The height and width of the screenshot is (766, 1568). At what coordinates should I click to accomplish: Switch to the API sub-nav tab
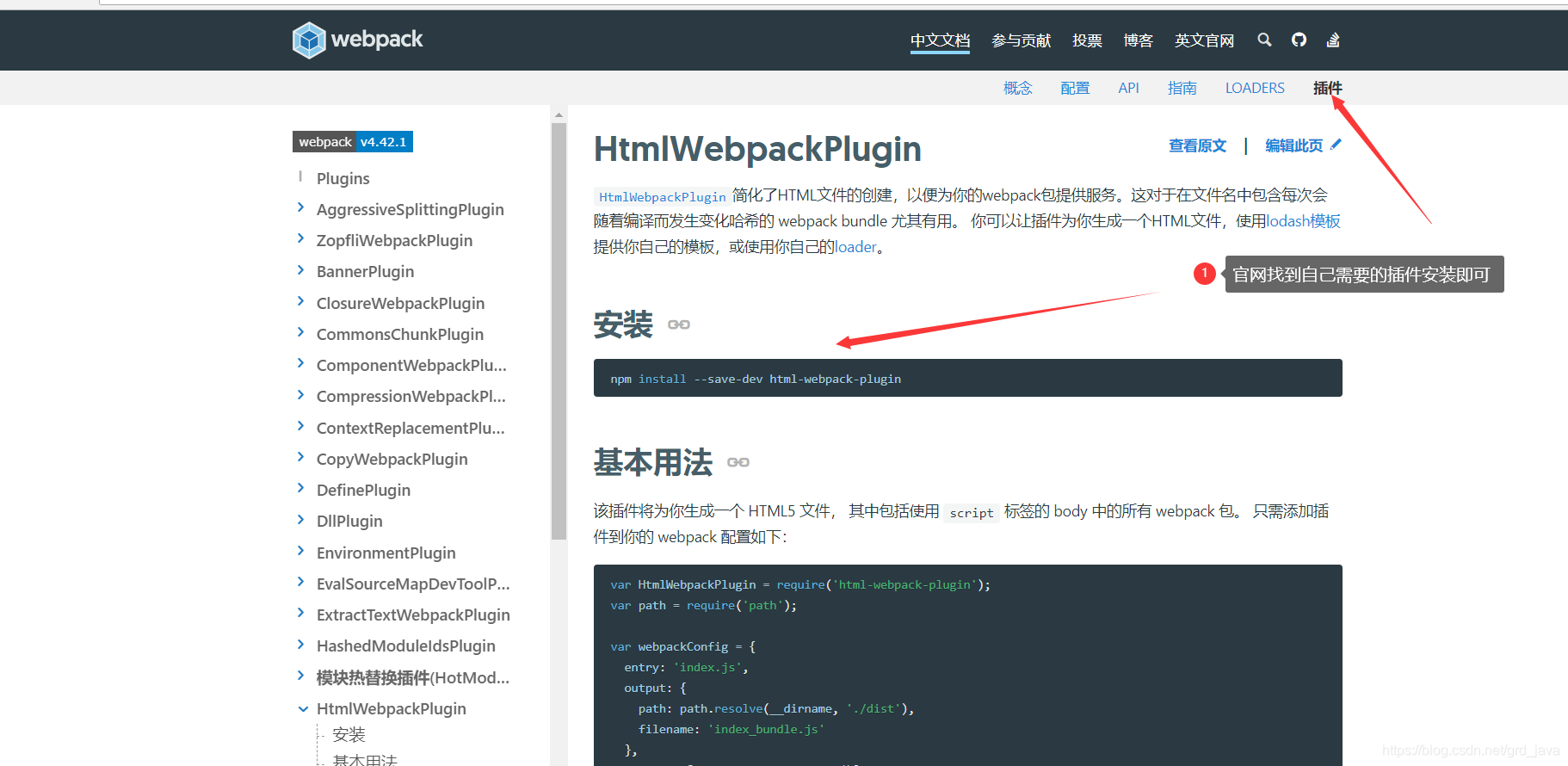point(1128,88)
